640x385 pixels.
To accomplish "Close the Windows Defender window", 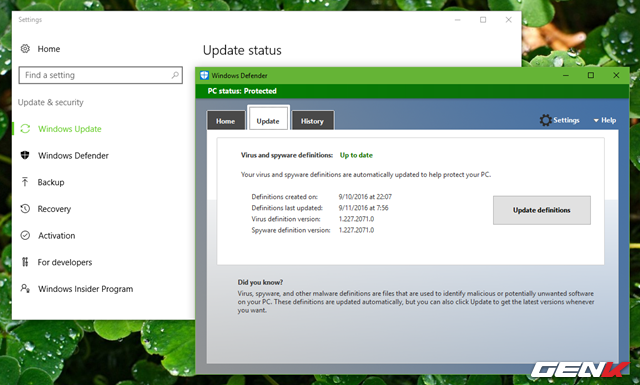I will [x=616, y=75].
